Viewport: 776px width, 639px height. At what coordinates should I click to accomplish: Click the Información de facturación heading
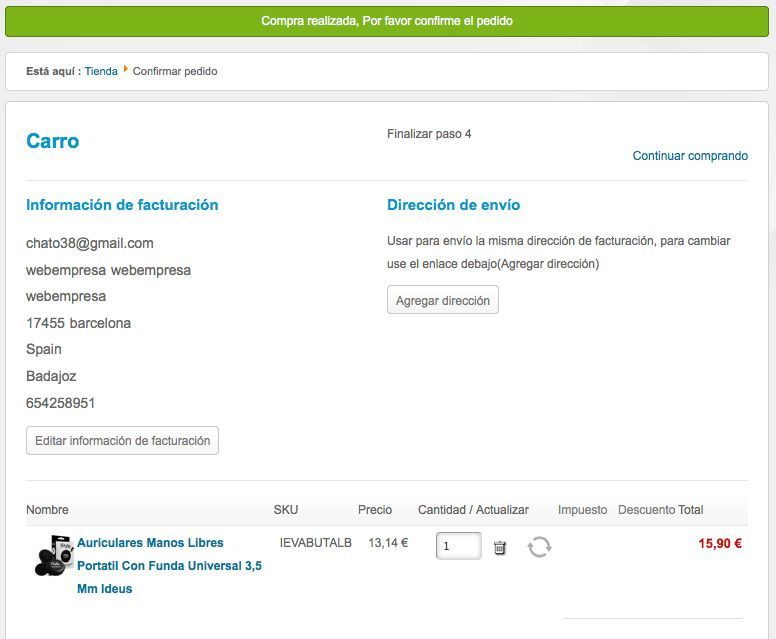(122, 205)
